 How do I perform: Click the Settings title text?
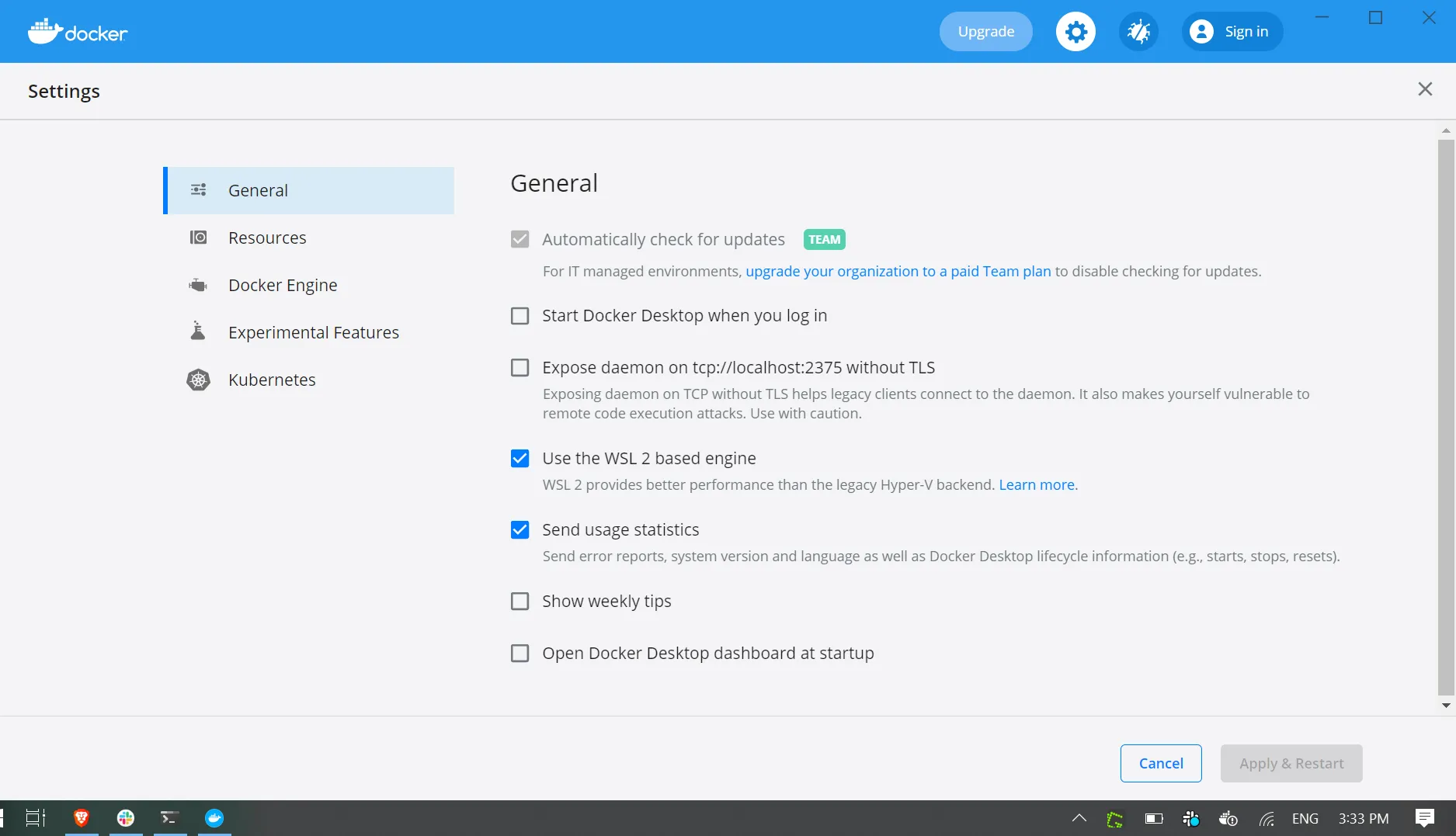64,92
